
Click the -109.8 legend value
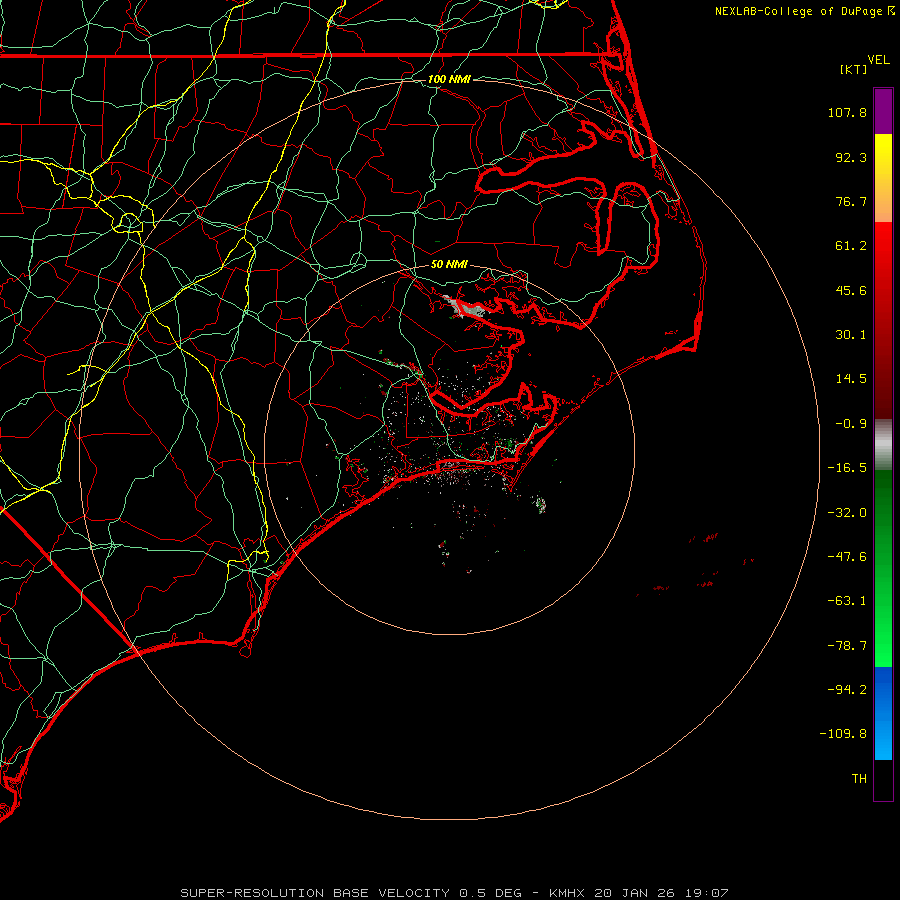pyautogui.click(x=843, y=734)
